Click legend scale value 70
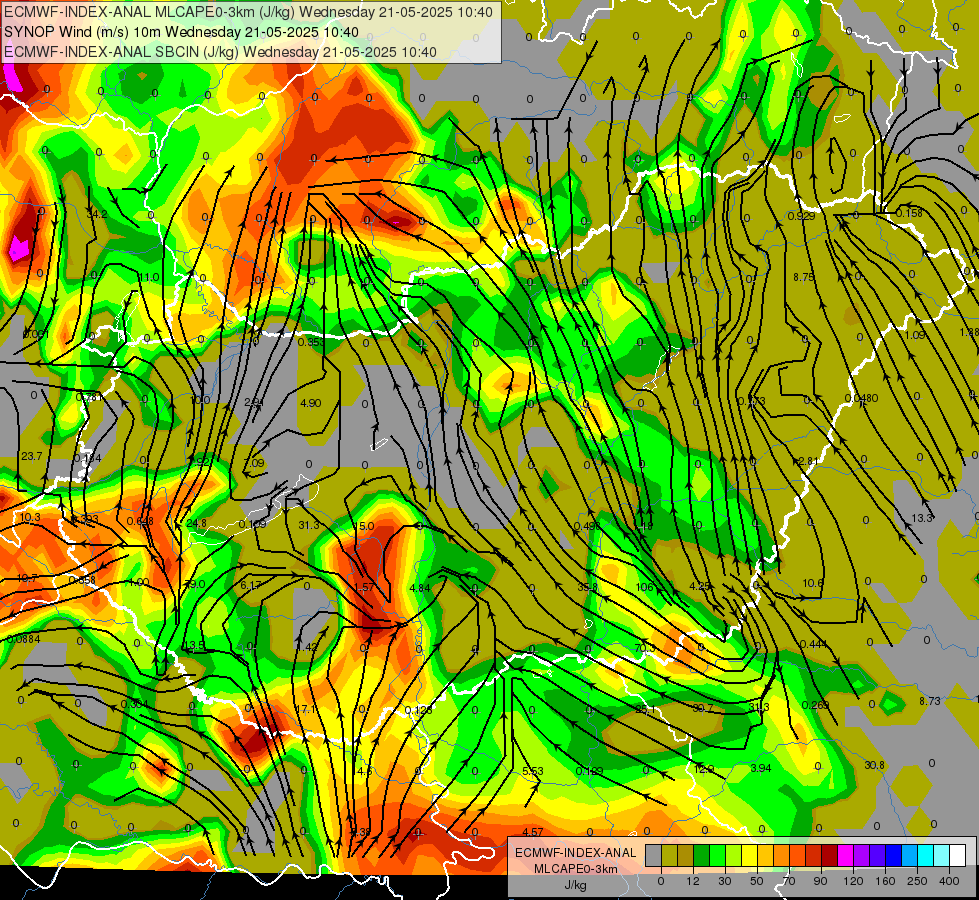 (x=789, y=881)
